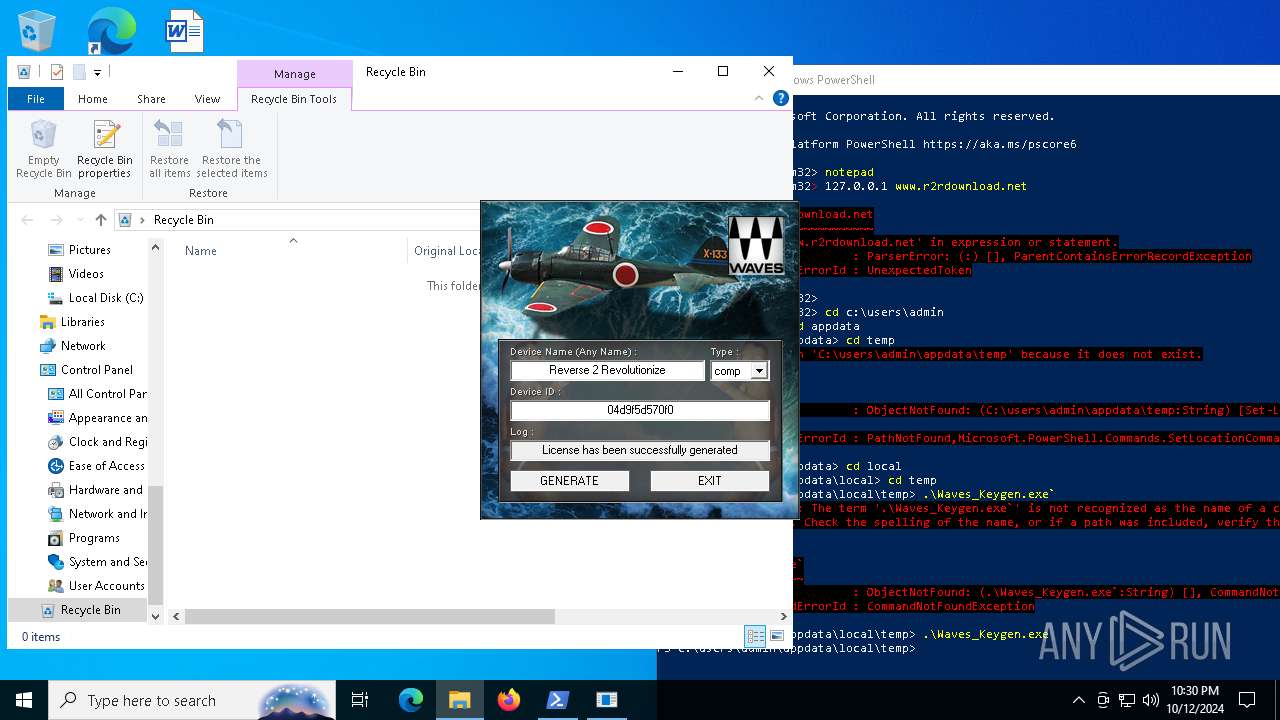Show hidden tray icons chevron
The image size is (1280, 720).
tap(1078, 700)
